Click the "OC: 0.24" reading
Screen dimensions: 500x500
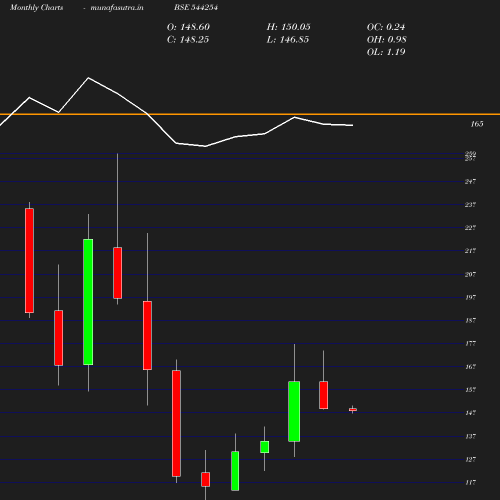click(x=386, y=27)
